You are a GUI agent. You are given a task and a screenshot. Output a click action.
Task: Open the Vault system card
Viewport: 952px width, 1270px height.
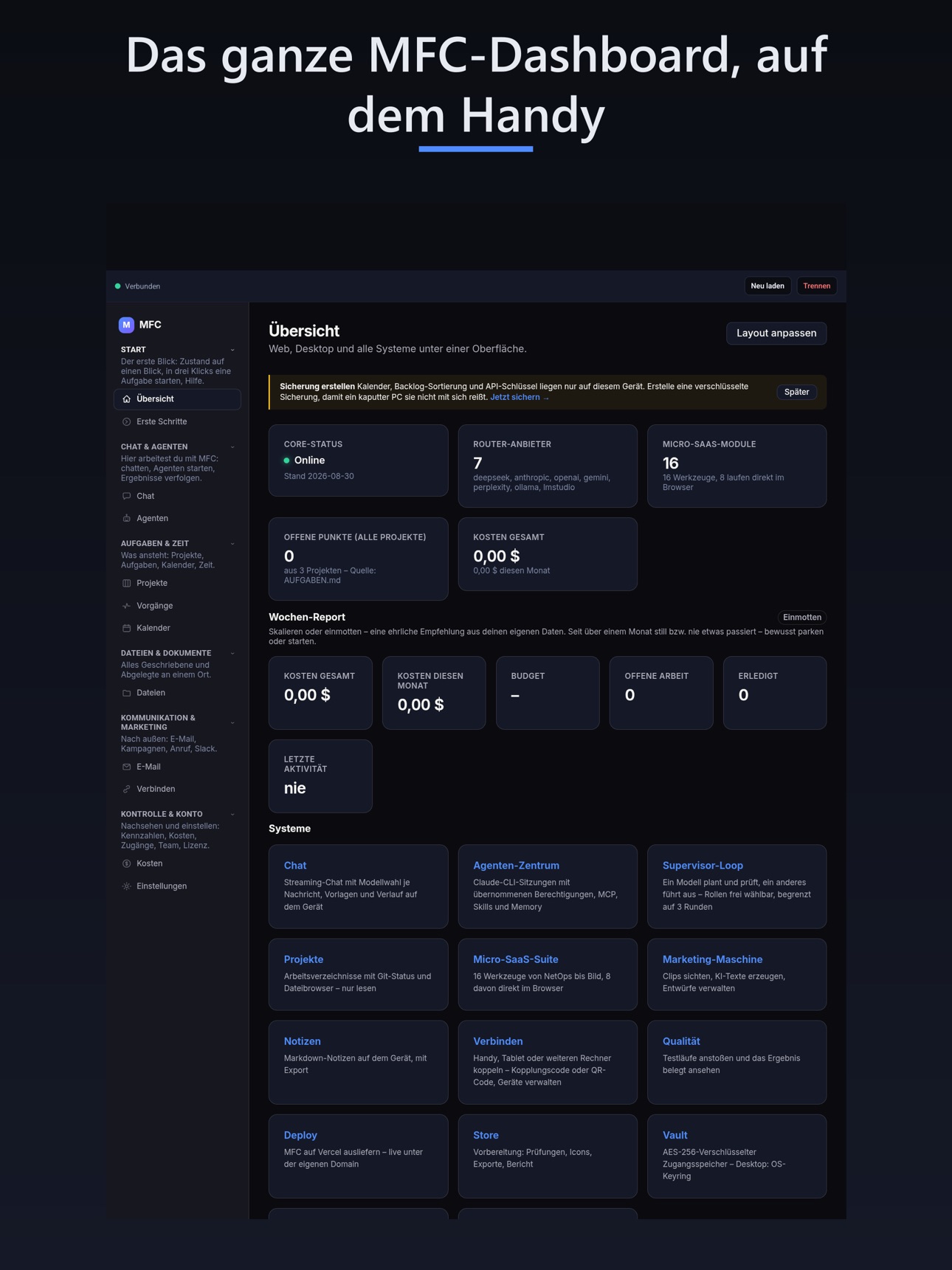click(737, 1156)
